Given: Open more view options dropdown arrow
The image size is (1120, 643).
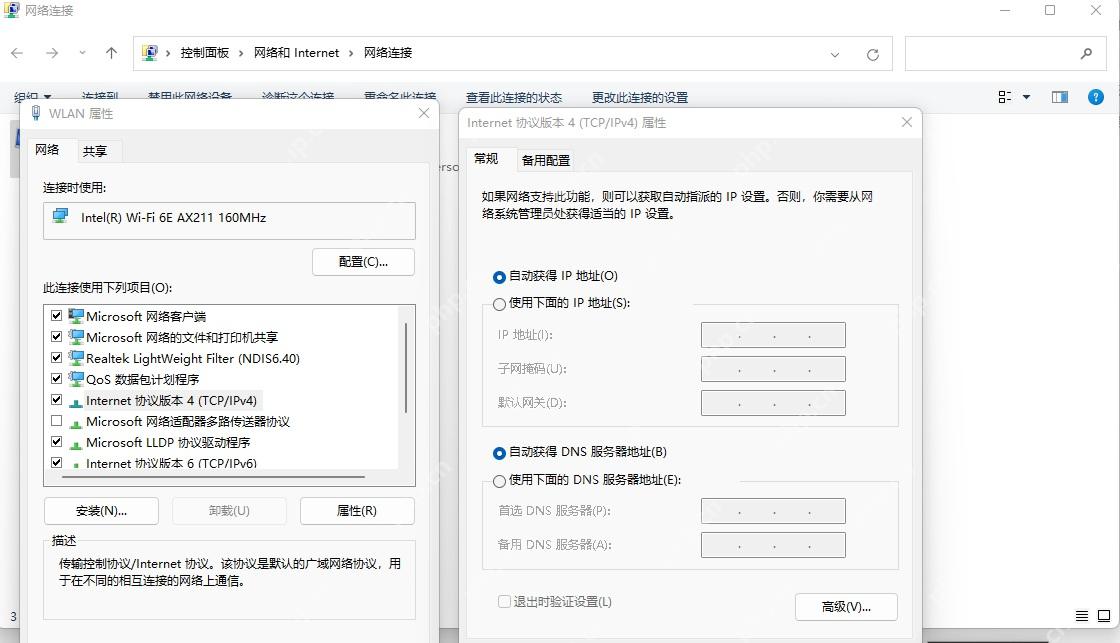Looking at the screenshot, I should [1026, 97].
